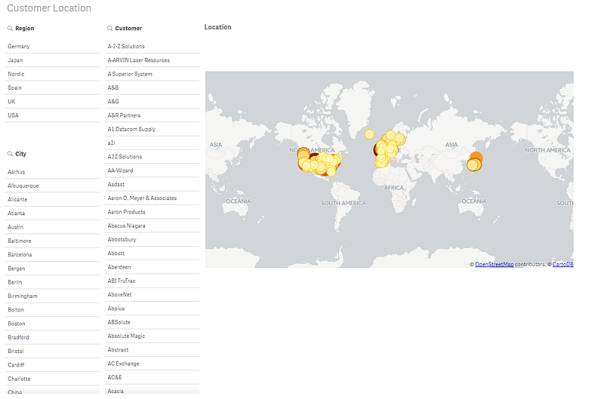Click the Customer filter header

point(128,28)
